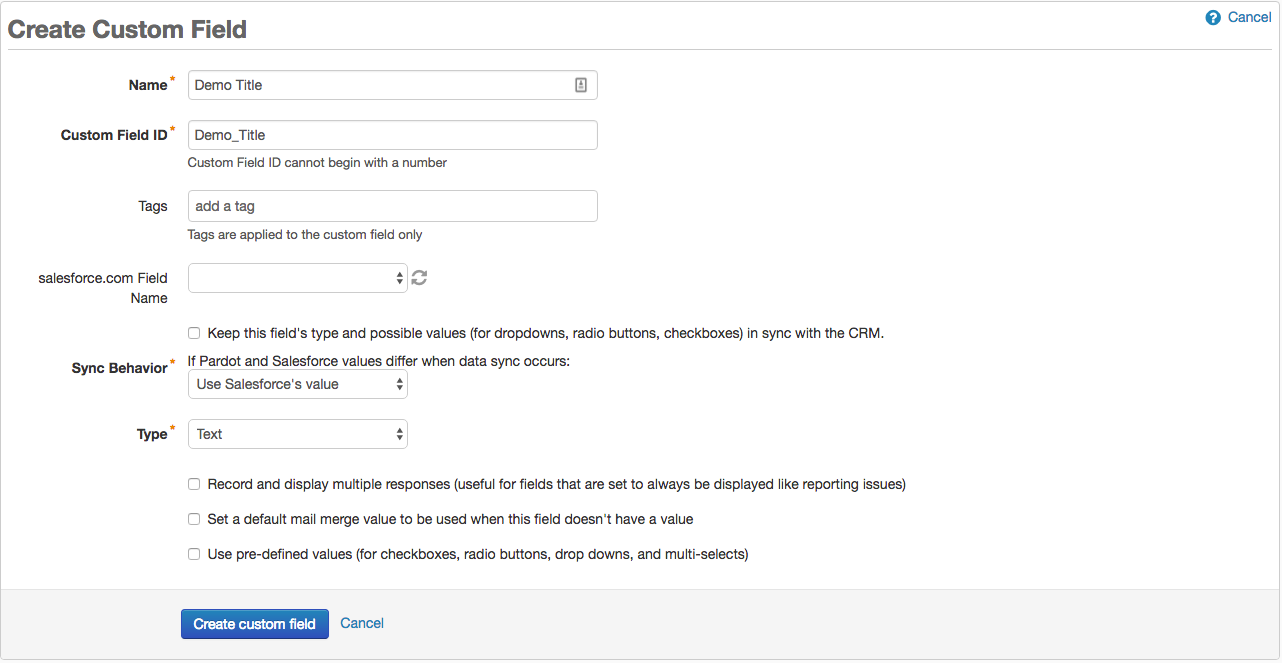Enable Use pre-defined values checkbox
Viewport: 1282px width, 663px height.
point(194,554)
